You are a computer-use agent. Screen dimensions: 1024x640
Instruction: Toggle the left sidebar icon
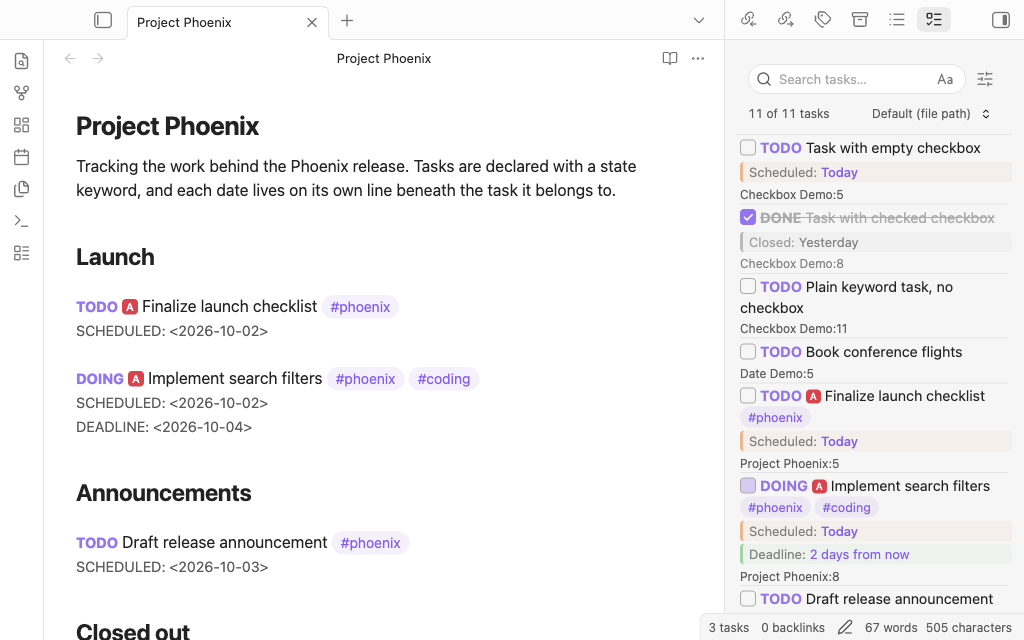coord(103,20)
